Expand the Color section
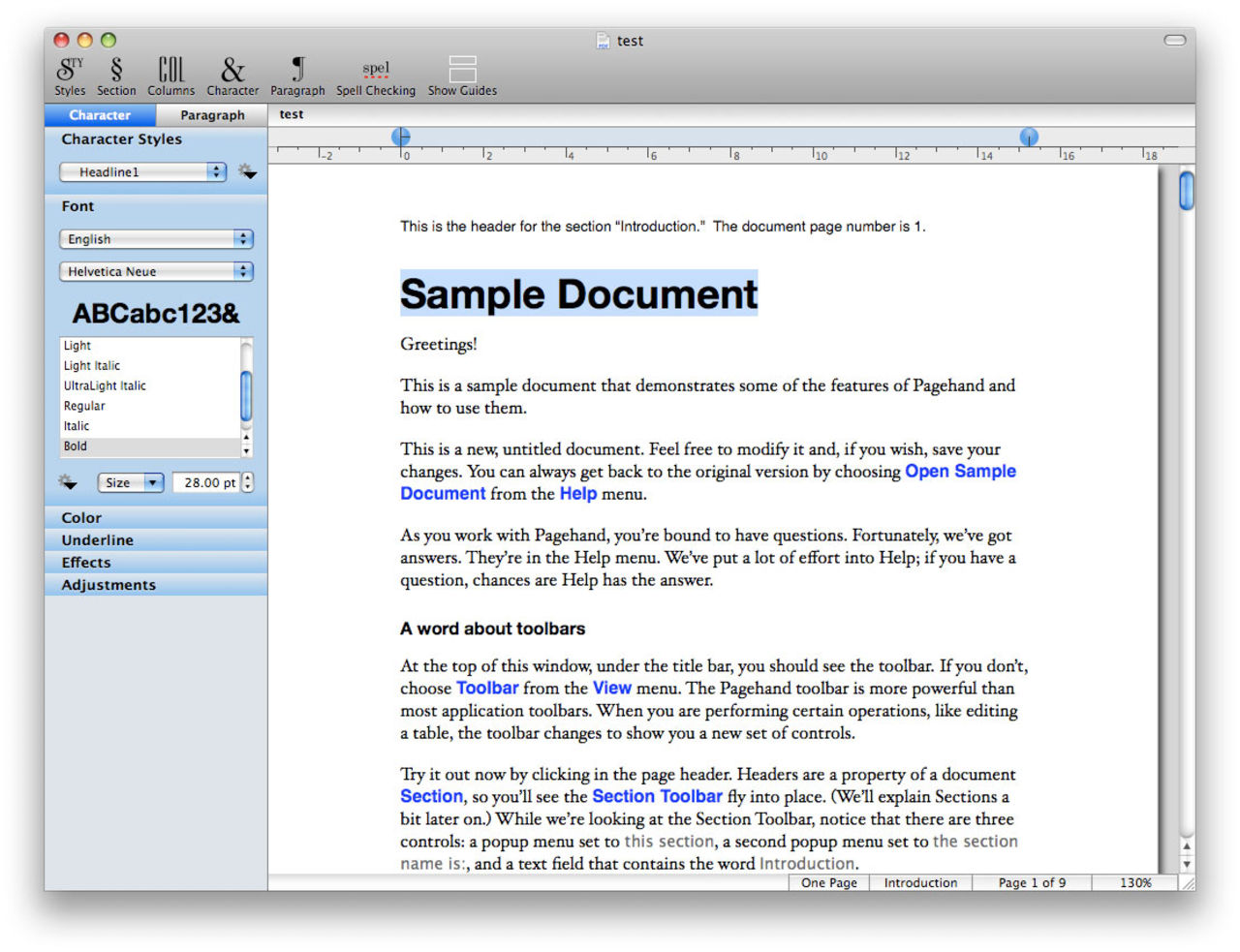The height and width of the screenshot is (952, 1240). [82, 518]
